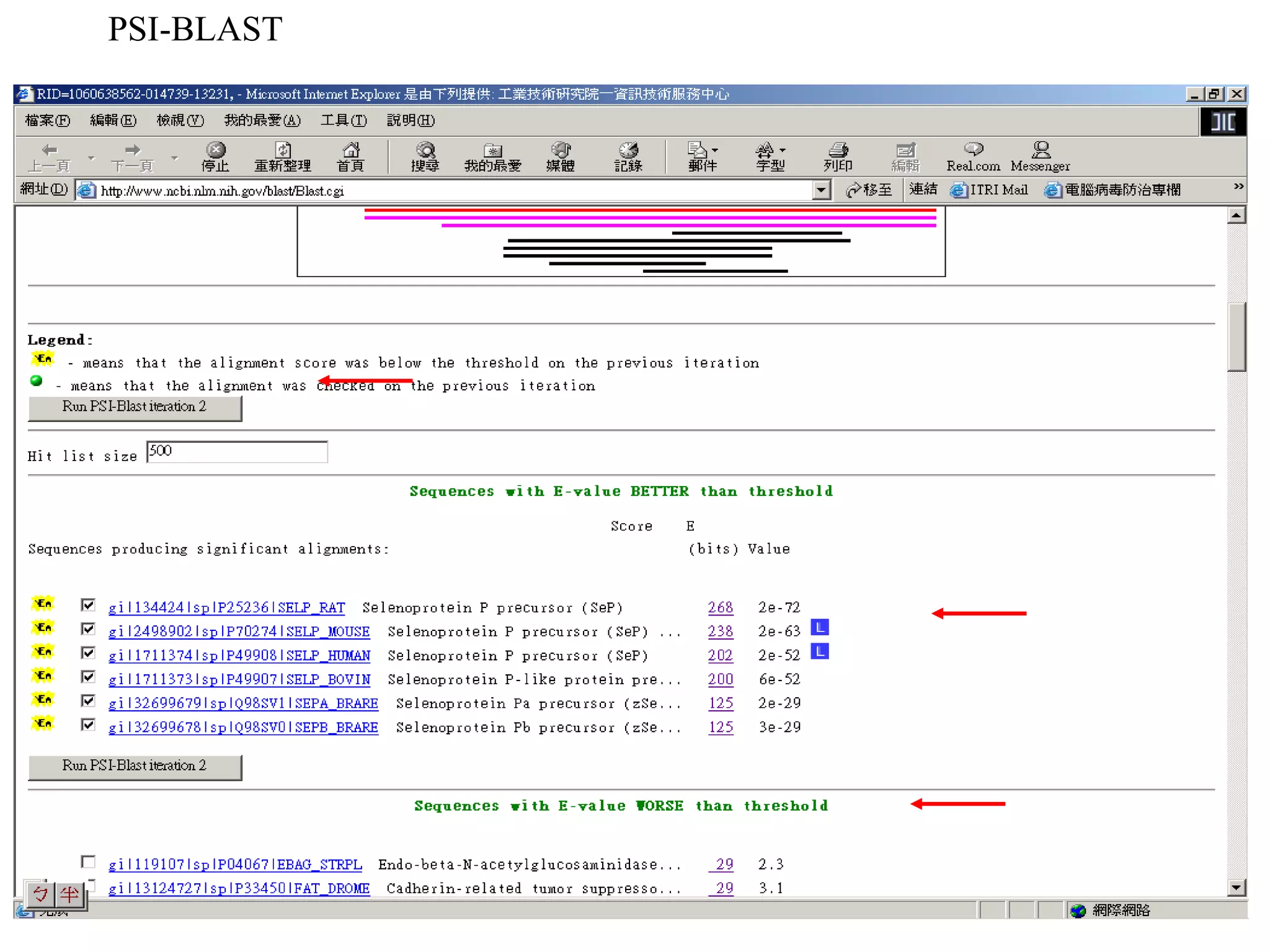This screenshot has height=952, width=1270.
Task: Uncheck the SELP_RAT sequence checkbox
Action: point(88,605)
